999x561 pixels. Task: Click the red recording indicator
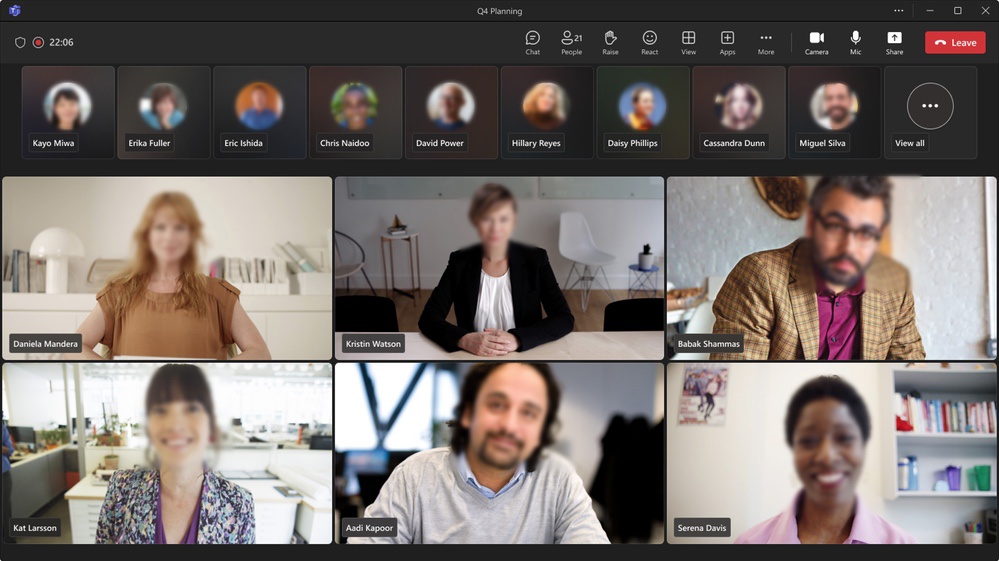click(38, 42)
